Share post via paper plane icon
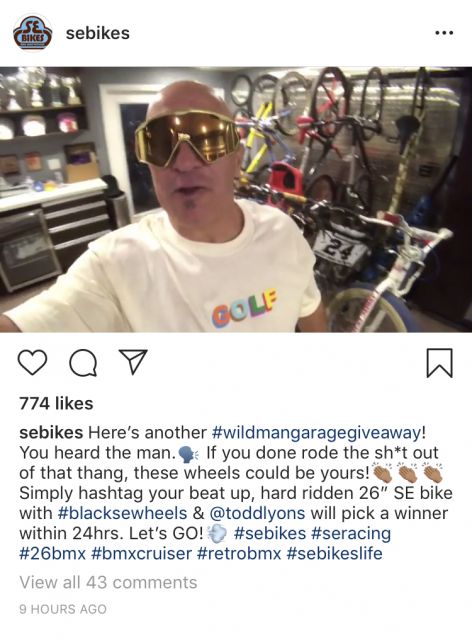Viewport: 472px width, 640px height. pos(132,362)
